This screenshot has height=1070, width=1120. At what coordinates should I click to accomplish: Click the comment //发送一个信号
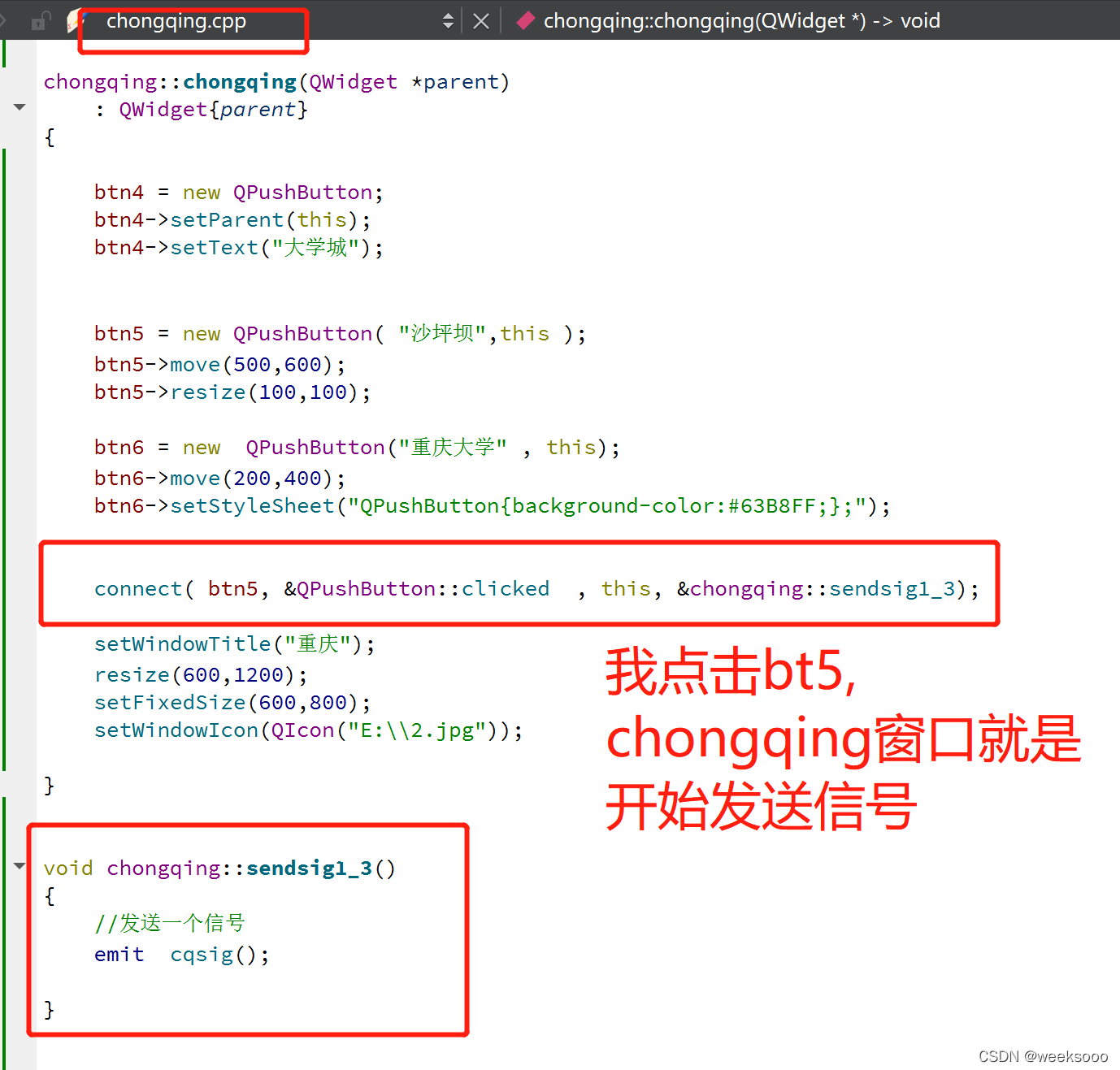(169, 923)
